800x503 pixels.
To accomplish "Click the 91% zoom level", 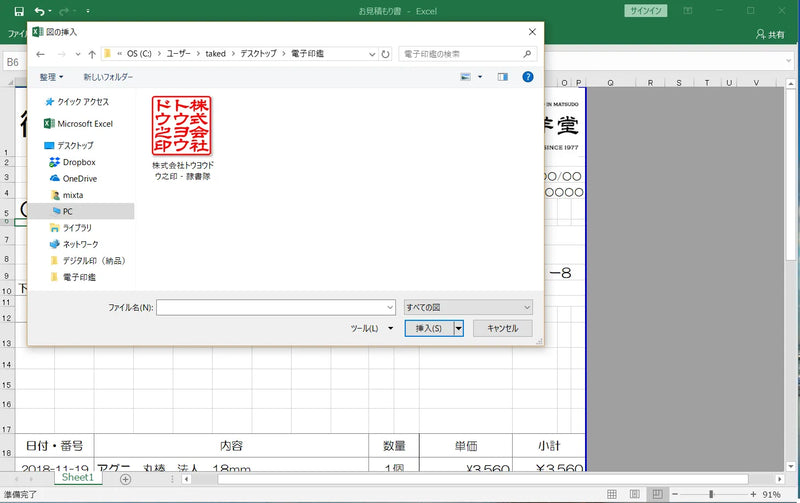I will click(x=771, y=494).
